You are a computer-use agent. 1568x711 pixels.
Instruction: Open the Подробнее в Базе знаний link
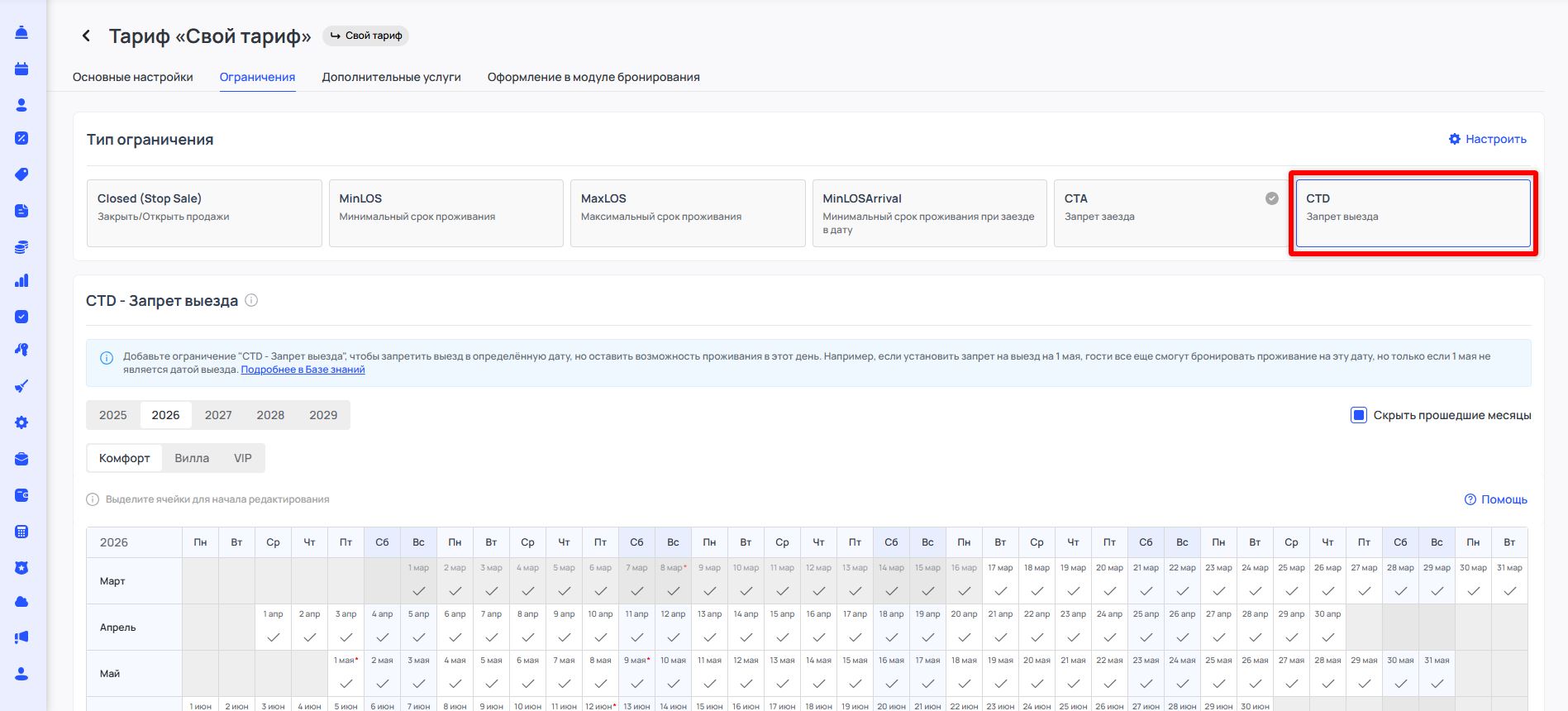click(x=303, y=370)
